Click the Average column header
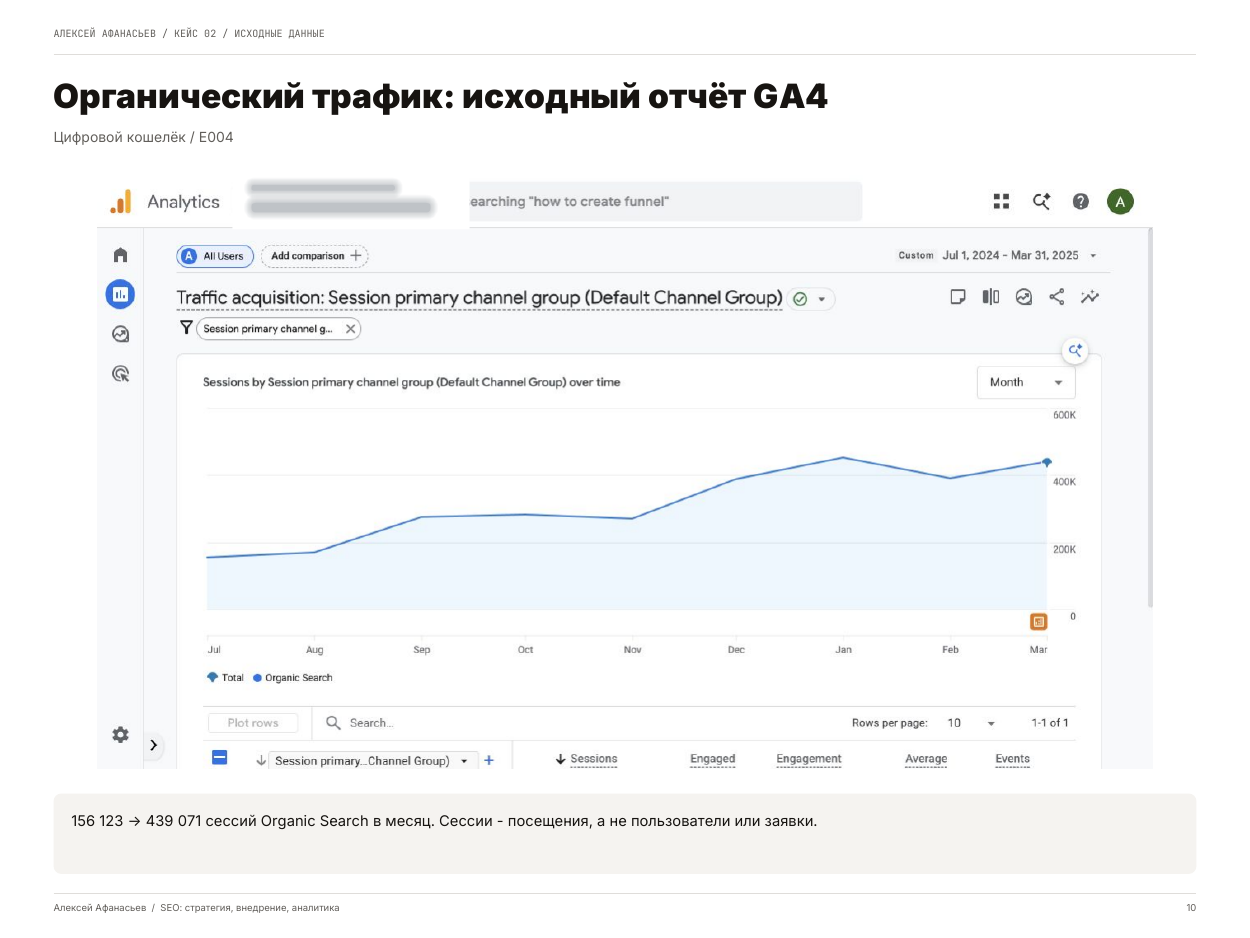The image size is (1250, 938). click(926, 759)
